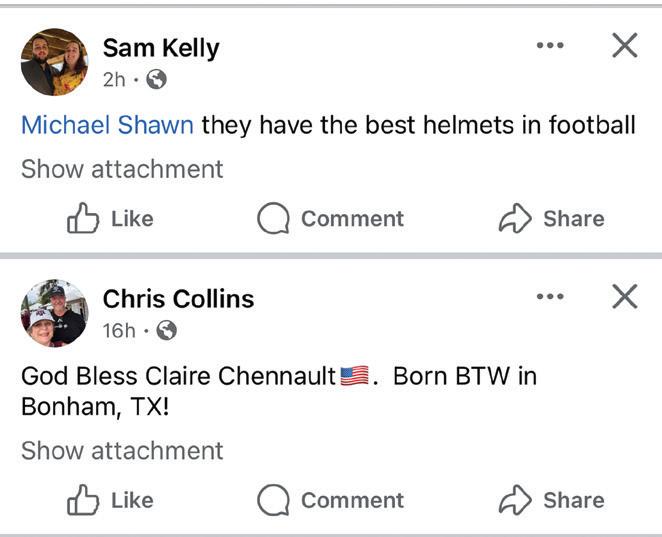The image size is (662, 537).
Task: Share Chris Collins' post using arrow icon
Action: pos(514,500)
